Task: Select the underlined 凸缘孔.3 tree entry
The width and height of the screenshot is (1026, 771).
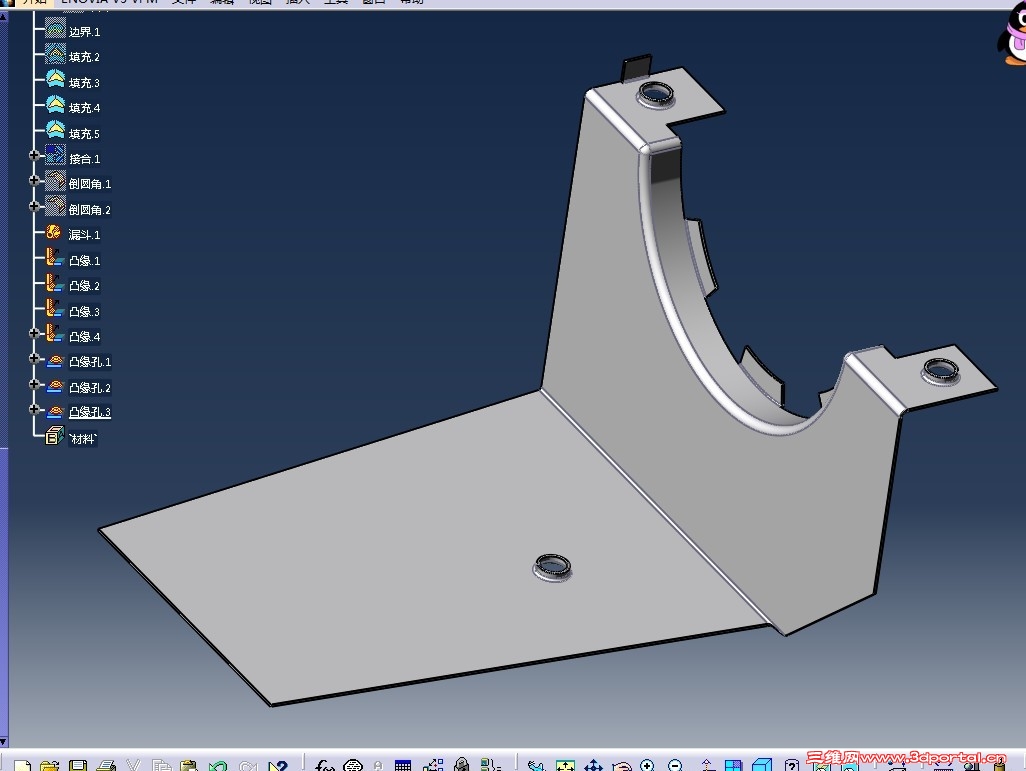Action: [90, 412]
